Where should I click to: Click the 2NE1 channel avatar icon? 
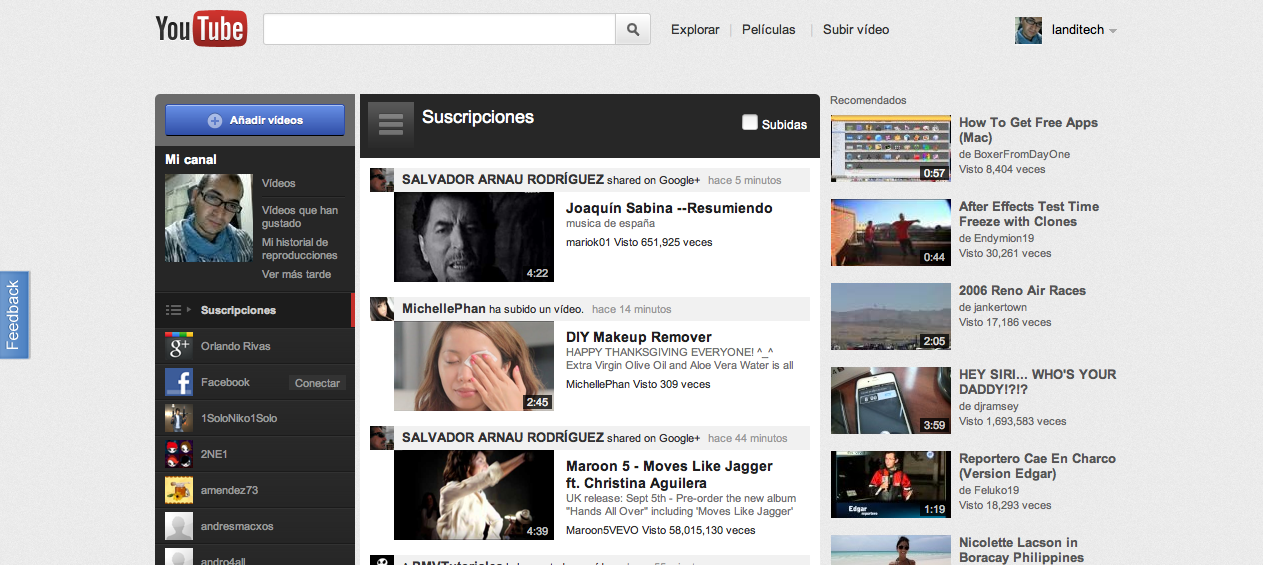pos(179,454)
